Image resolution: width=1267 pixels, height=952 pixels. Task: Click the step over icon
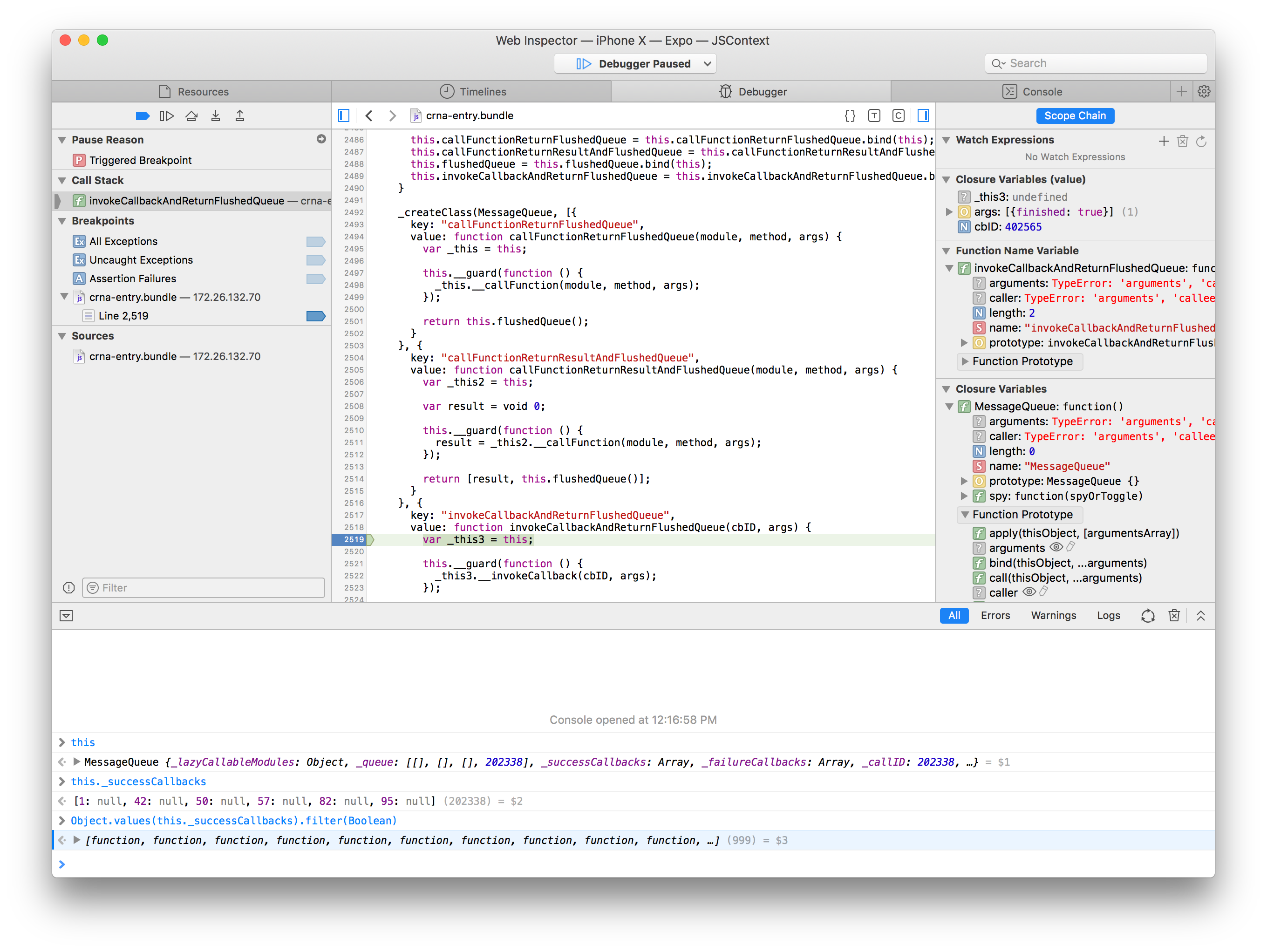[191, 116]
